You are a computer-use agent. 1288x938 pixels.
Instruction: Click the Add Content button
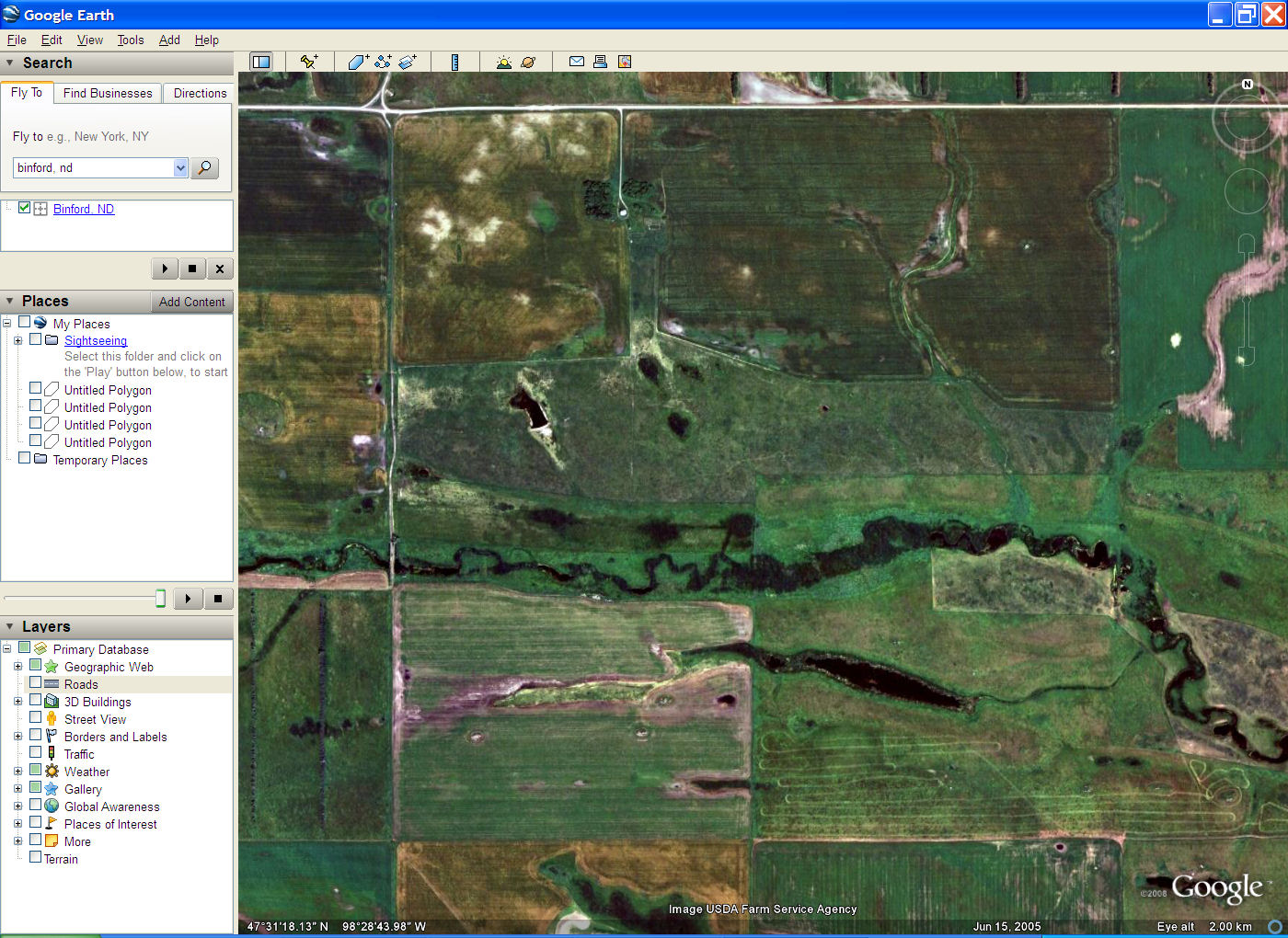[191, 302]
